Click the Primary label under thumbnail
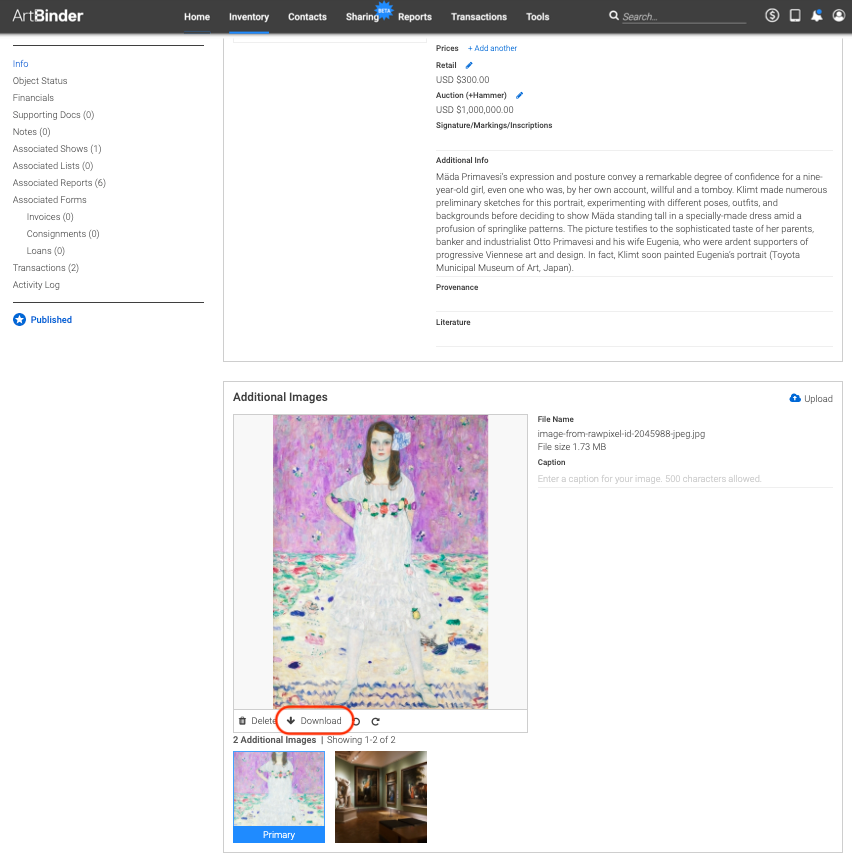 tap(279, 835)
